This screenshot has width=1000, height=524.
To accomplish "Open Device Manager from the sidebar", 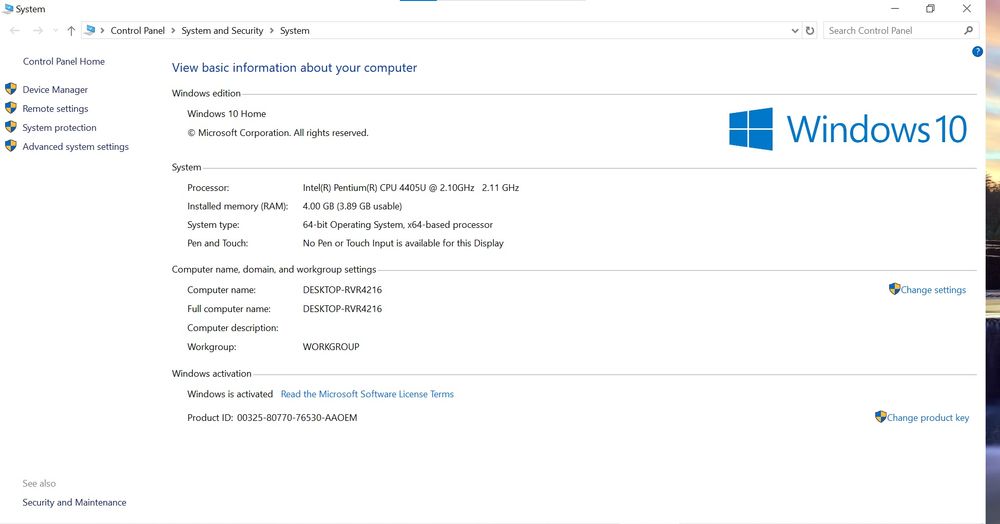I will tap(55, 90).
